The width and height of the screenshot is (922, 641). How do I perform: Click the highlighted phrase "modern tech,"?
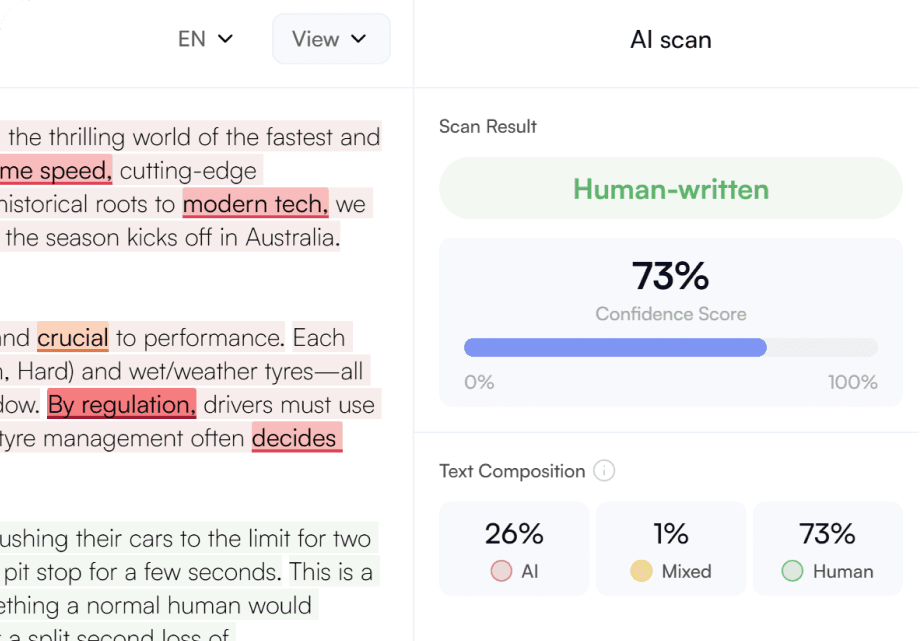coord(255,205)
